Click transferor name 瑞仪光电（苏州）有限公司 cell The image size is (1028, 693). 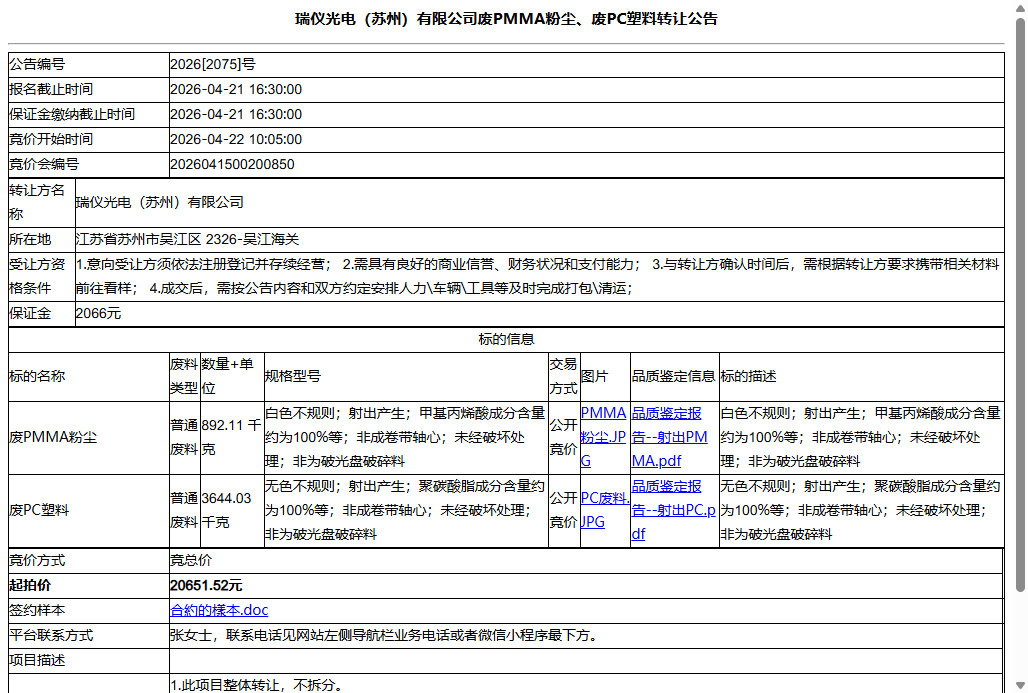(540, 203)
